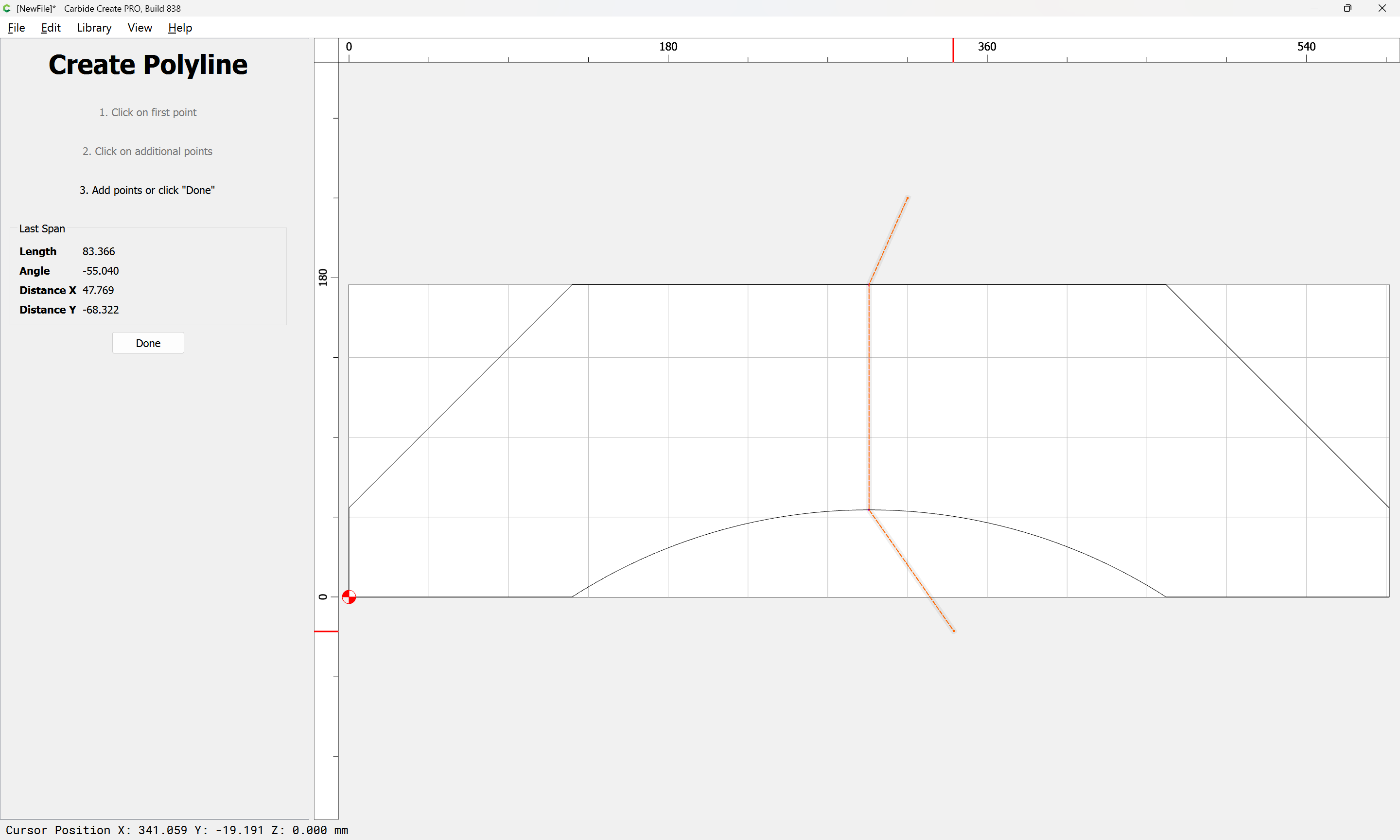Open the Edit menu
This screenshot has width=1400, height=840.
point(51,28)
